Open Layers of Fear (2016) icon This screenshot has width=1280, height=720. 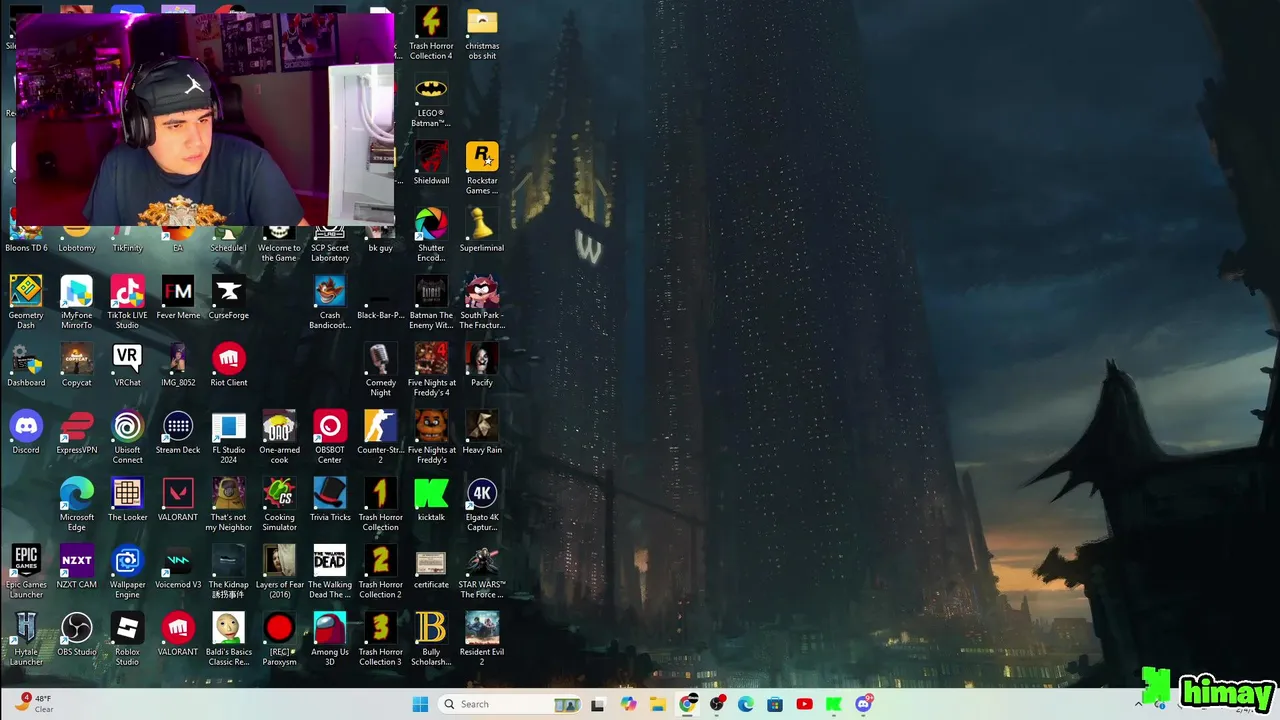pos(279,571)
